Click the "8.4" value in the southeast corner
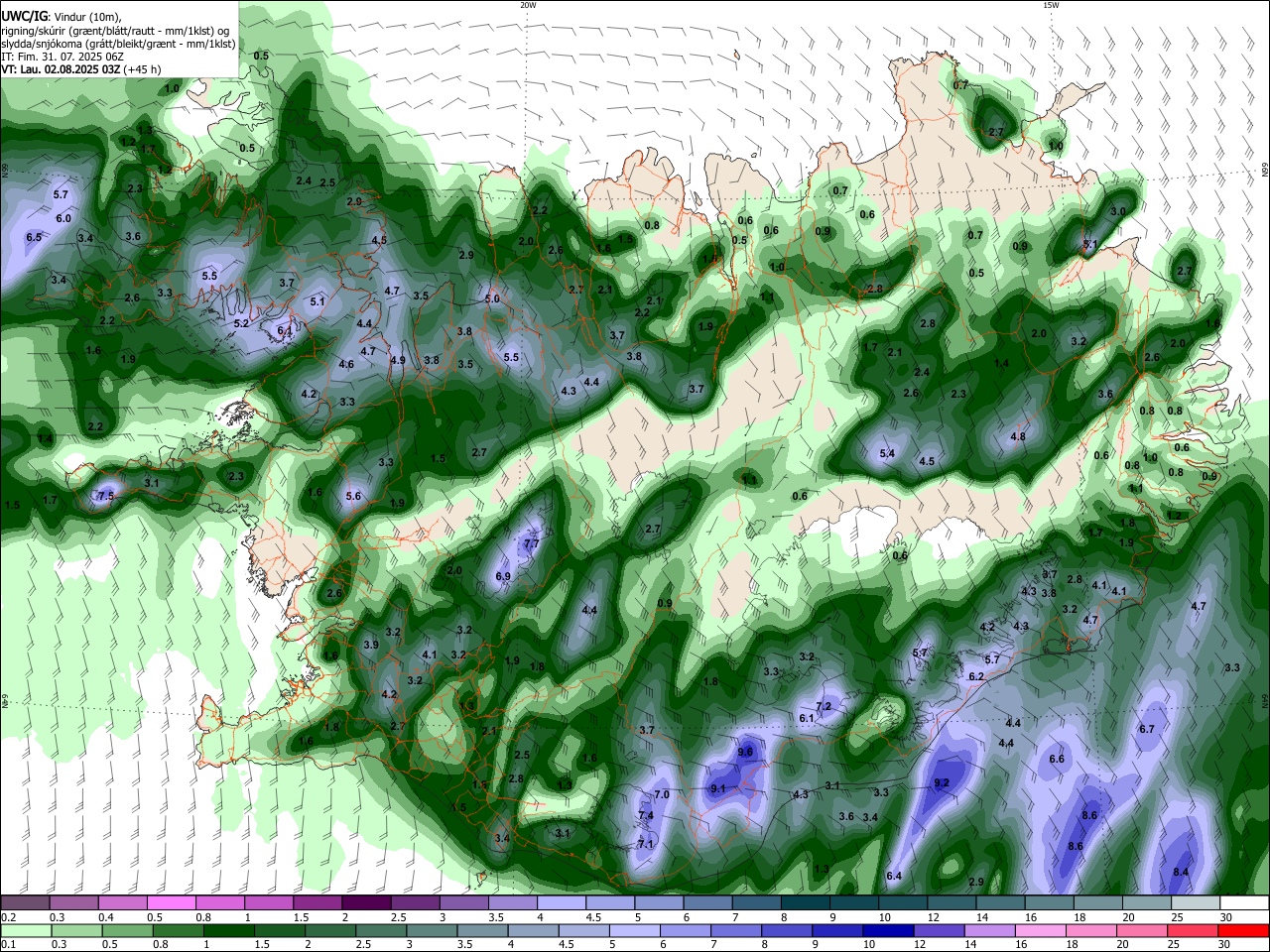The width and height of the screenshot is (1270, 952). (x=1182, y=872)
